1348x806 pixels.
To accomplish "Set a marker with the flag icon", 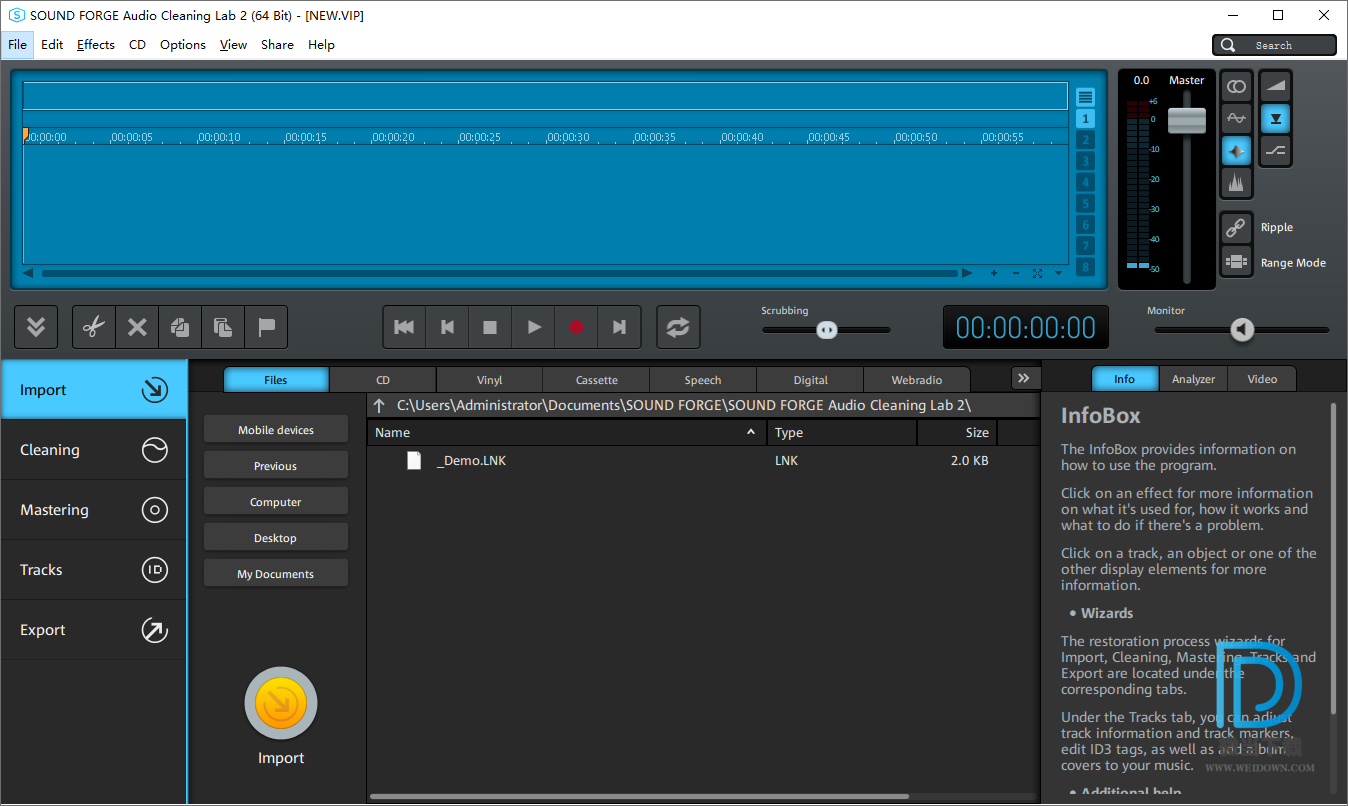I will point(266,327).
